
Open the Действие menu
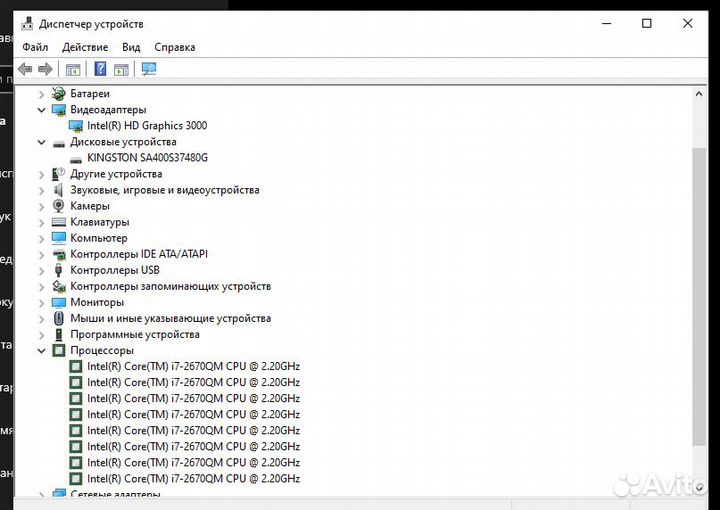[85, 47]
